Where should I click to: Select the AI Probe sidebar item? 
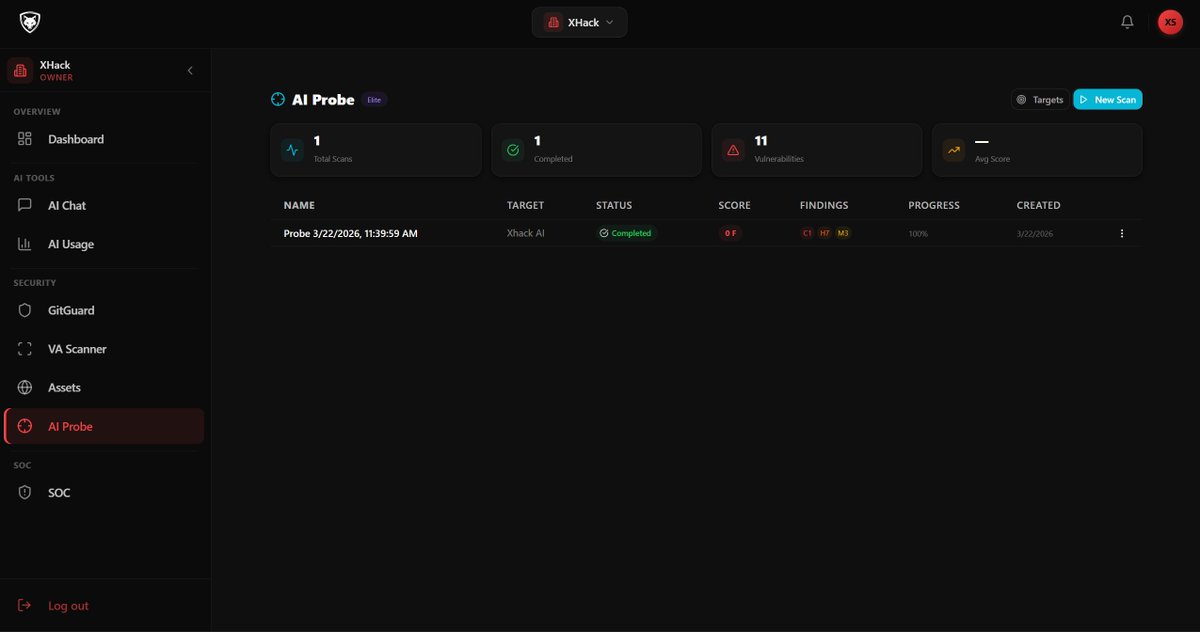(104, 426)
